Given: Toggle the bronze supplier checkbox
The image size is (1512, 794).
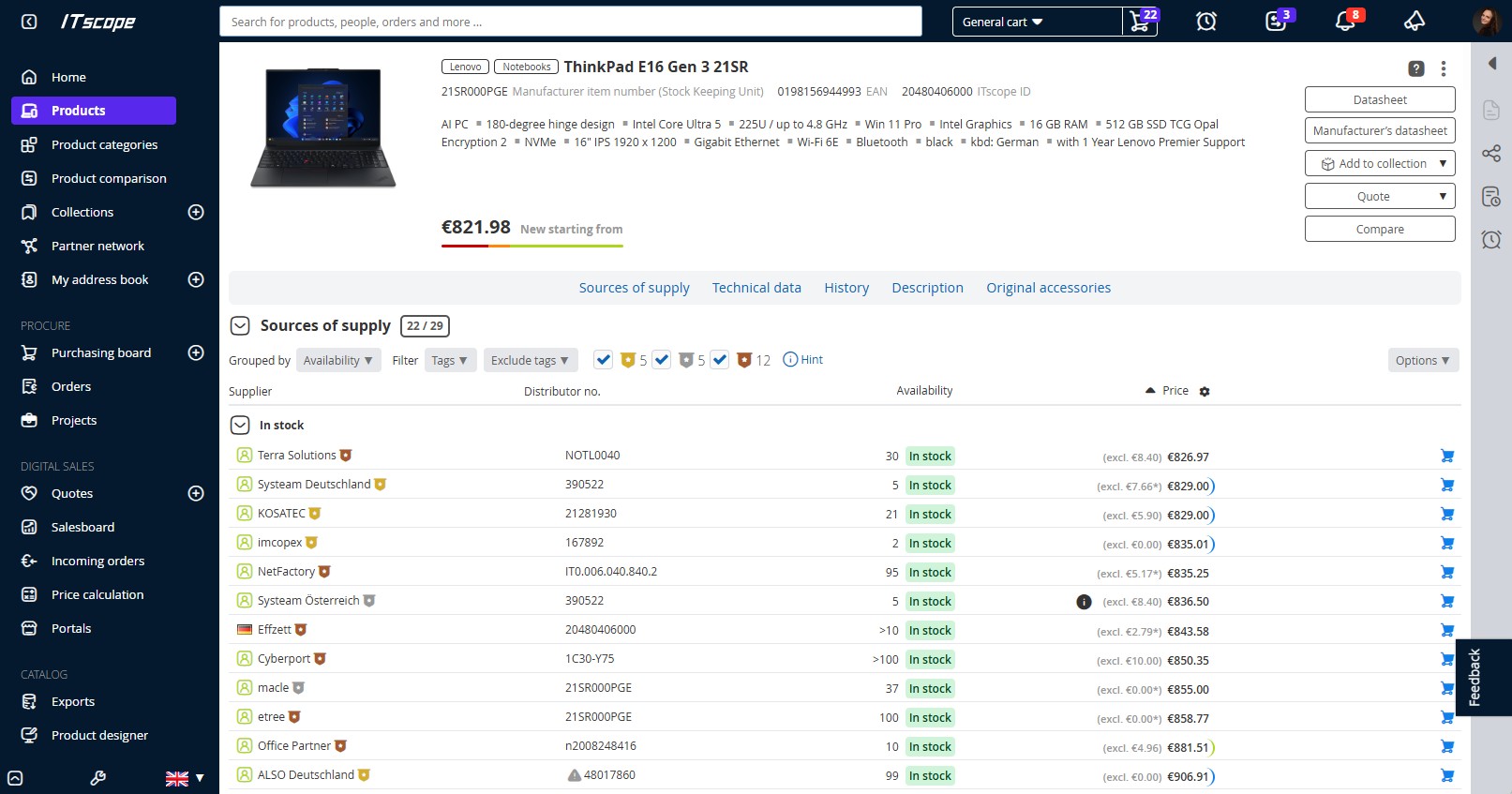Looking at the screenshot, I should point(720,360).
